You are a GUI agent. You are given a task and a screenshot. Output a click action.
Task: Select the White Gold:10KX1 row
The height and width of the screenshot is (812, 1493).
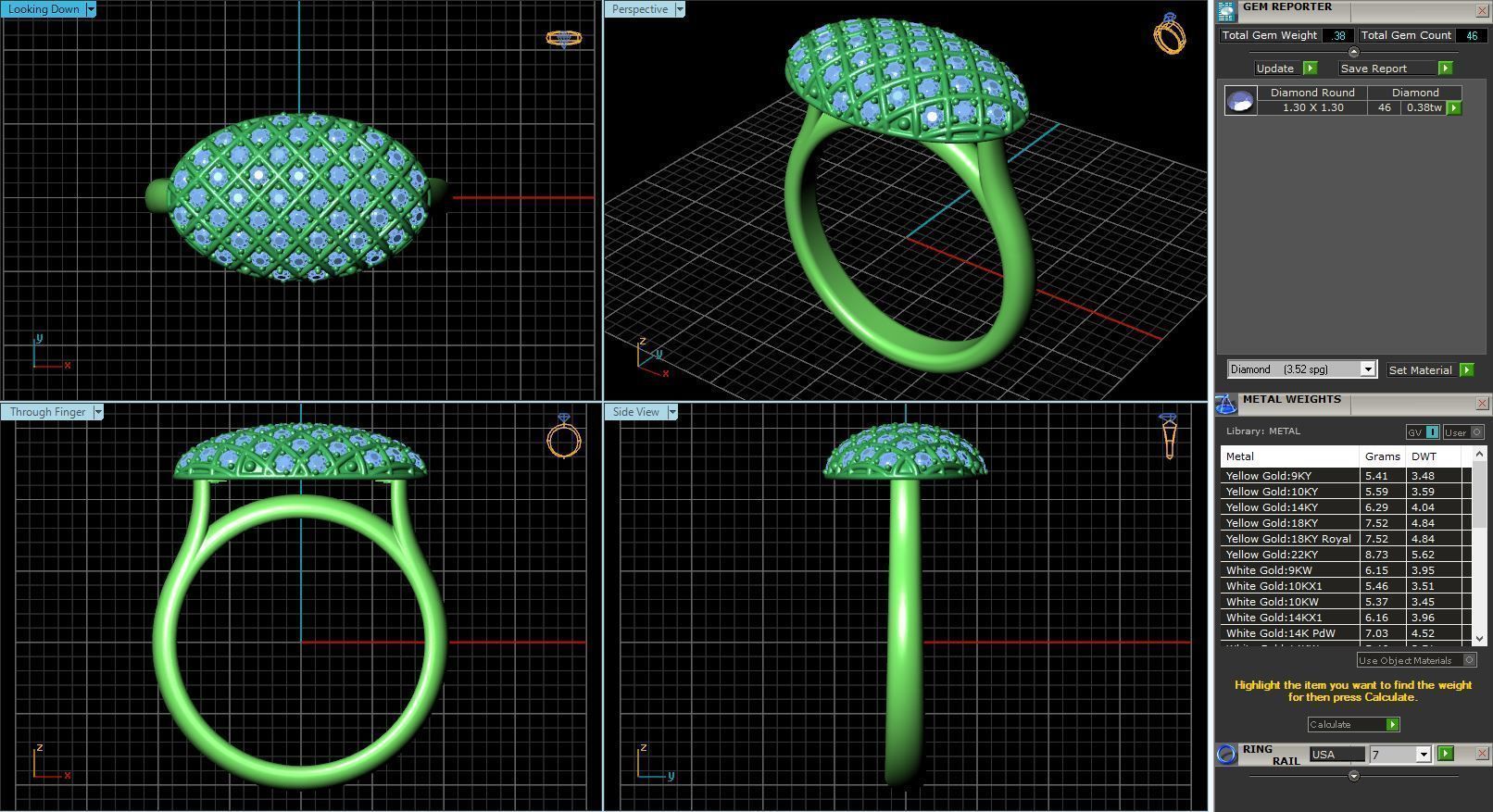(x=1346, y=586)
